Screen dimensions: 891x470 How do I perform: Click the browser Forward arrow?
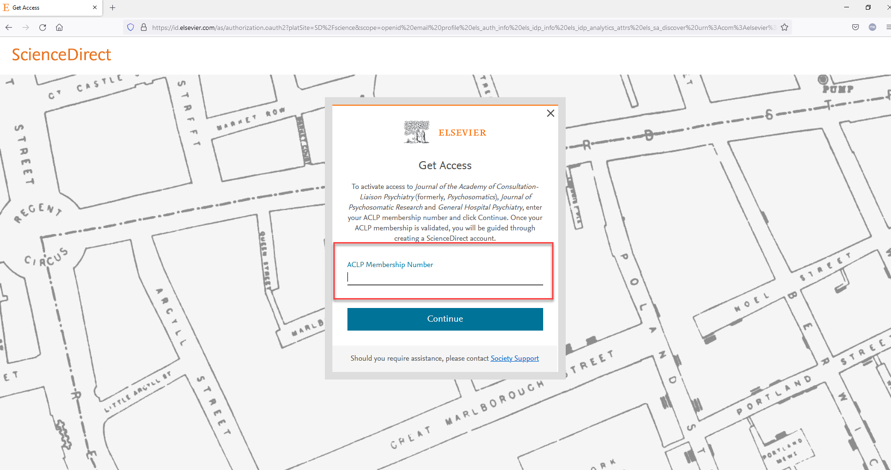coord(25,27)
